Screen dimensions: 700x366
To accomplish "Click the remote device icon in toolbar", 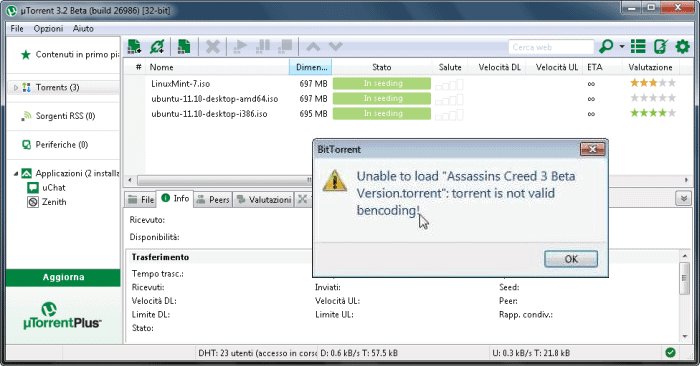I will coord(660,46).
